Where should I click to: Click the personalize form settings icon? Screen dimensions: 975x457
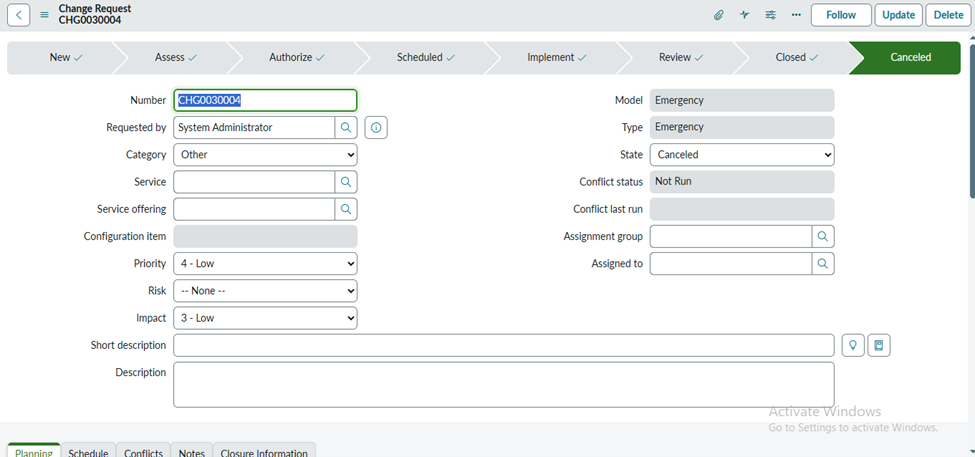click(x=770, y=15)
